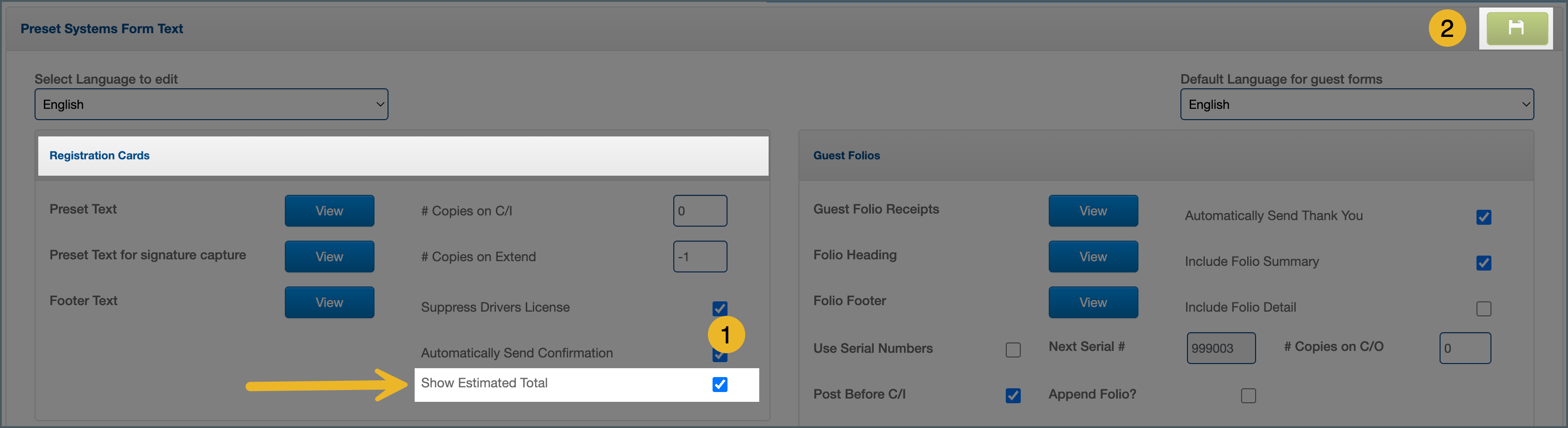Click the # Copies on C/I field
Screen dimensions: 1568x428
click(699, 211)
